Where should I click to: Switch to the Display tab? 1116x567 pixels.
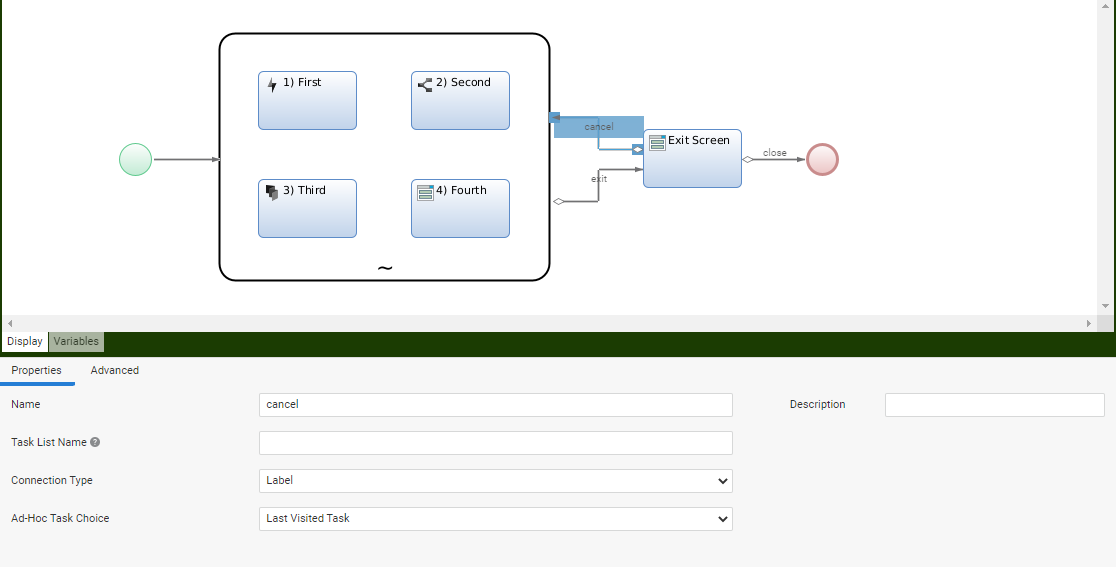point(25,341)
